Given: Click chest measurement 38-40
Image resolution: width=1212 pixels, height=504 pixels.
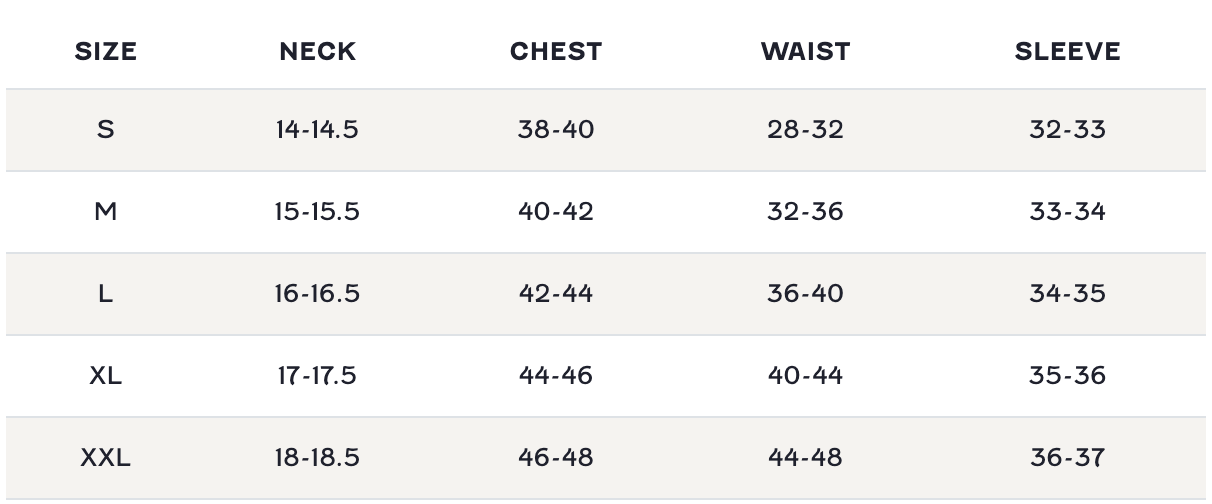Looking at the screenshot, I should coord(556,130).
